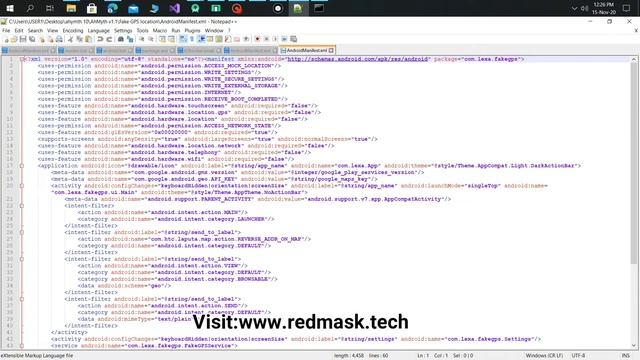Open the File menu
The width and height of the screenshot is (640, 360).
[x=6, y=31]
